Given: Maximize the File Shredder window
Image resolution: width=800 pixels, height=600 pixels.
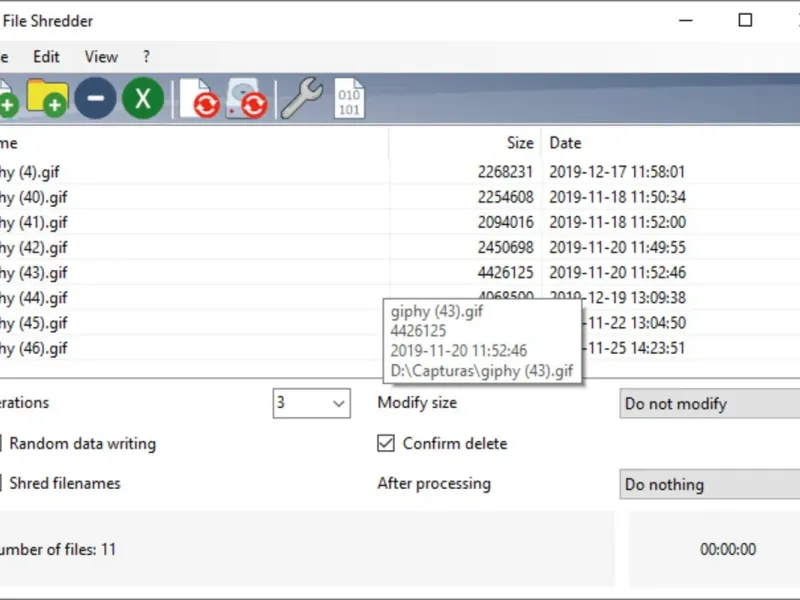Looking at the screenshot, I should (x=745, y=20).
